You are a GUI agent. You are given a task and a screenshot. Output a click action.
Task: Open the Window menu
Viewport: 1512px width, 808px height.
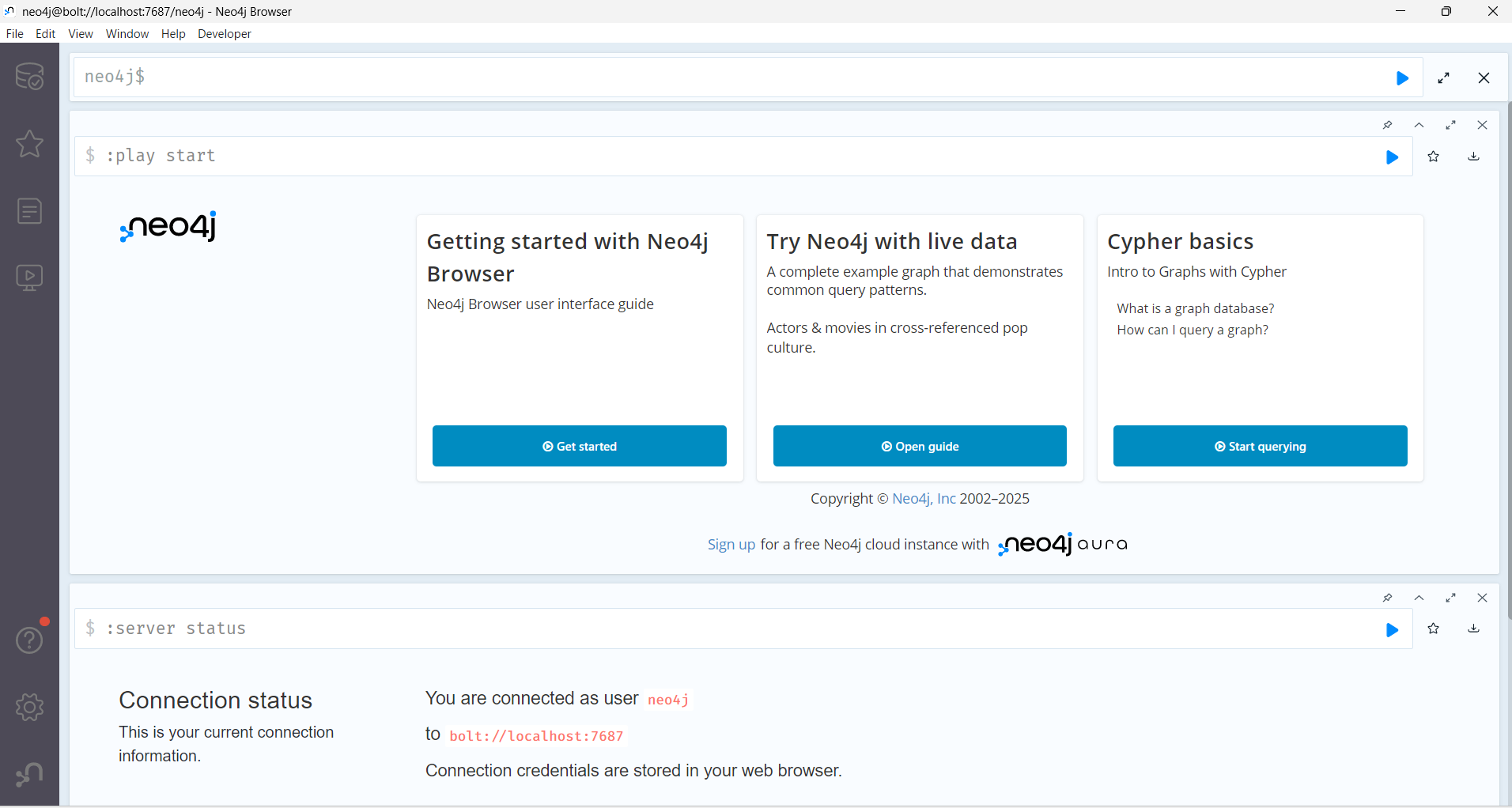127,34
